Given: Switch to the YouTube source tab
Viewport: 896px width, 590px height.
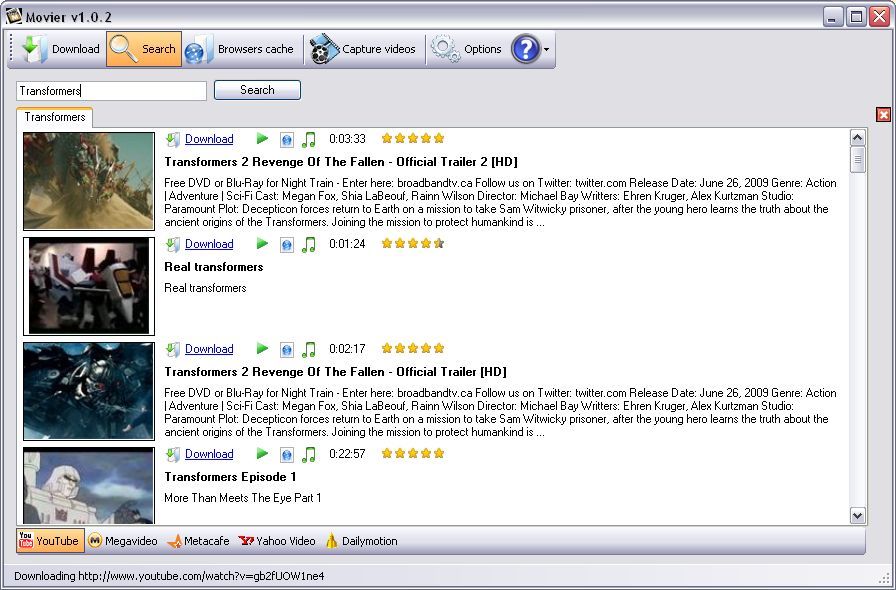Looking at the screenshot, I should click(x=50, y=541).
